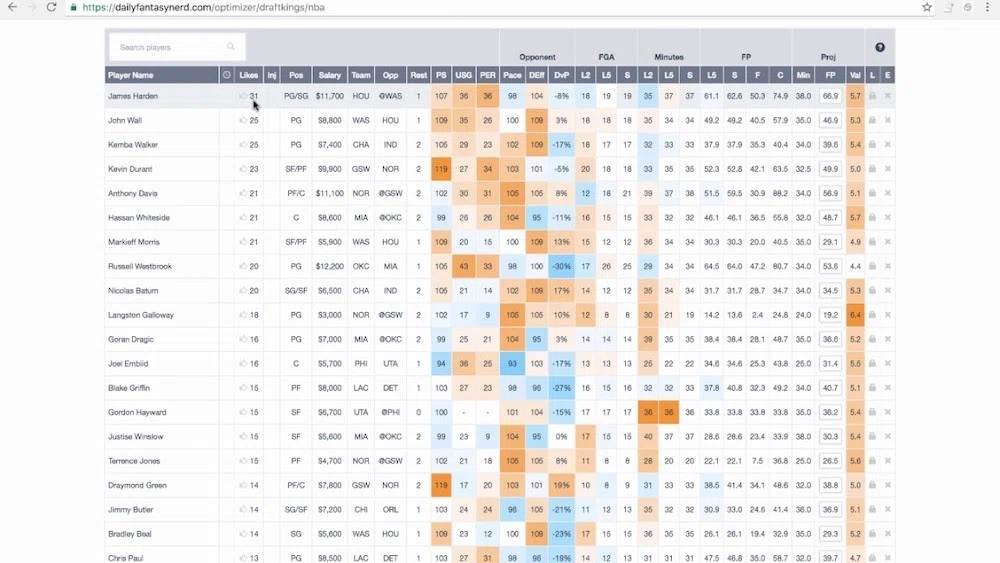Lock Kevin Durant with the lock icon

click(872, 169)
